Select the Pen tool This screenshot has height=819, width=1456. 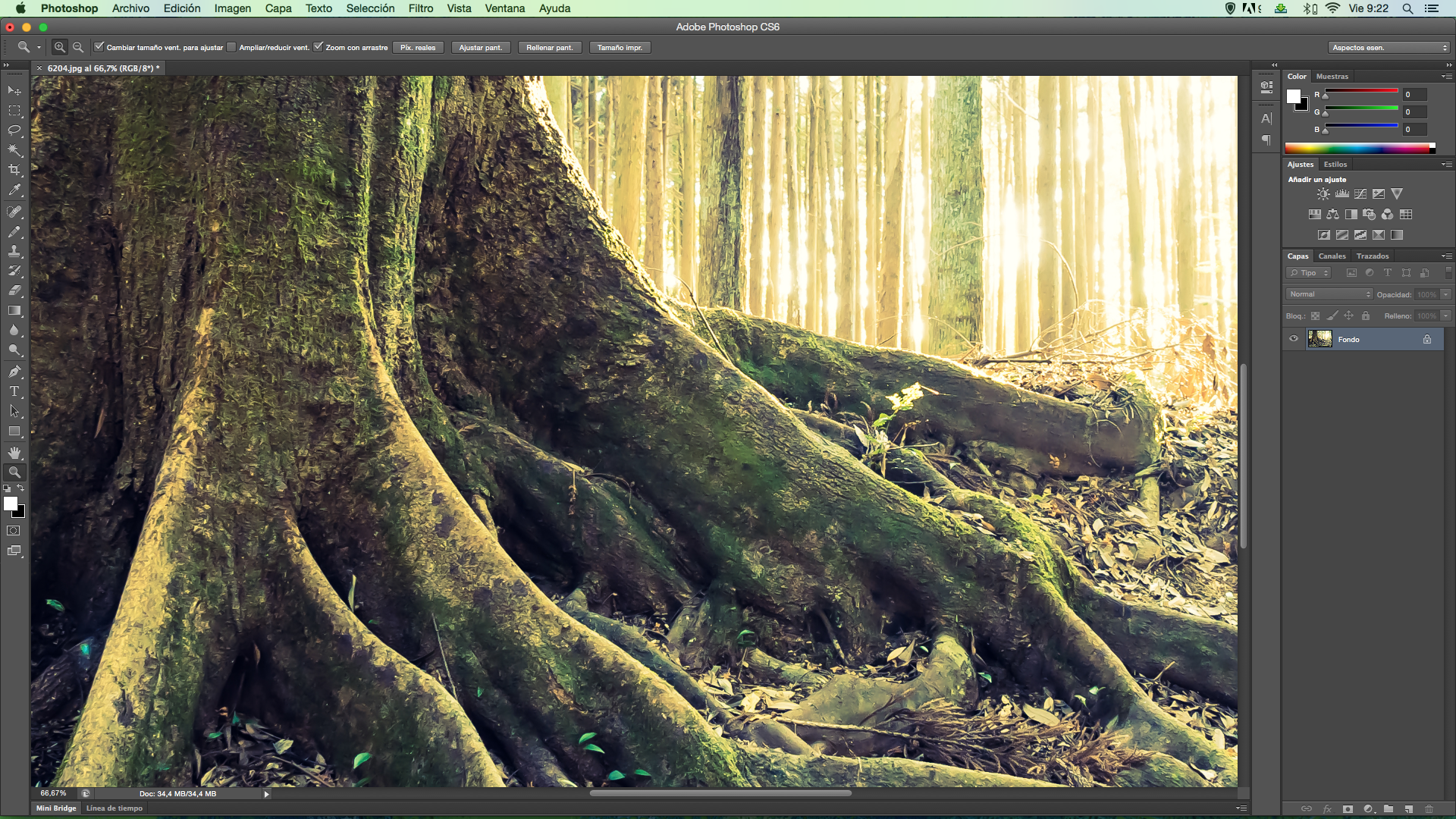coord(14,372)
